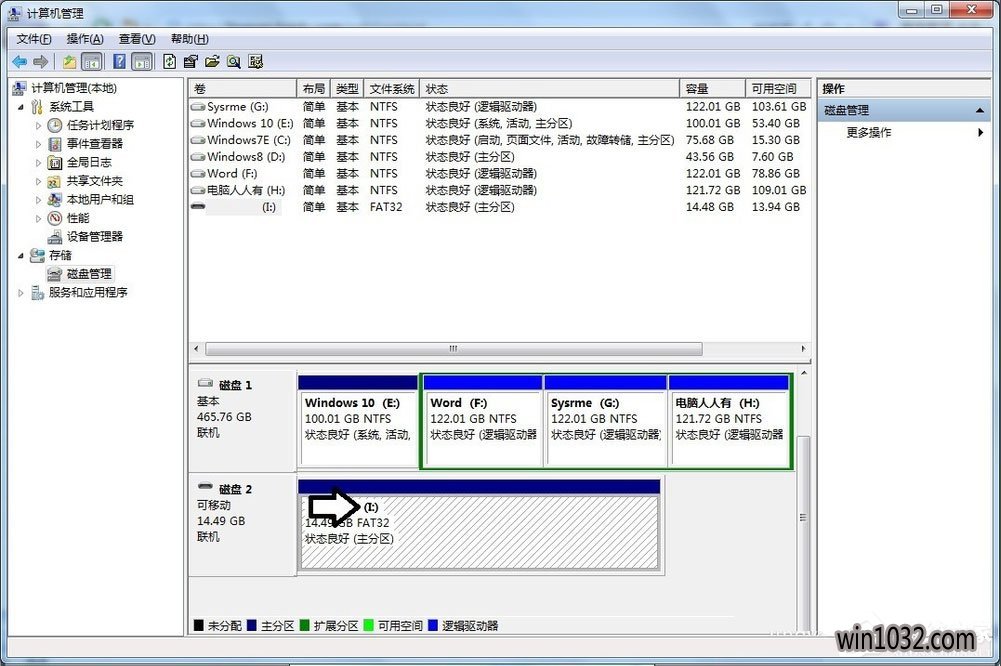The image size is (1001, 666).
Task: Sort by the 容量 column header
Action: 712,89
